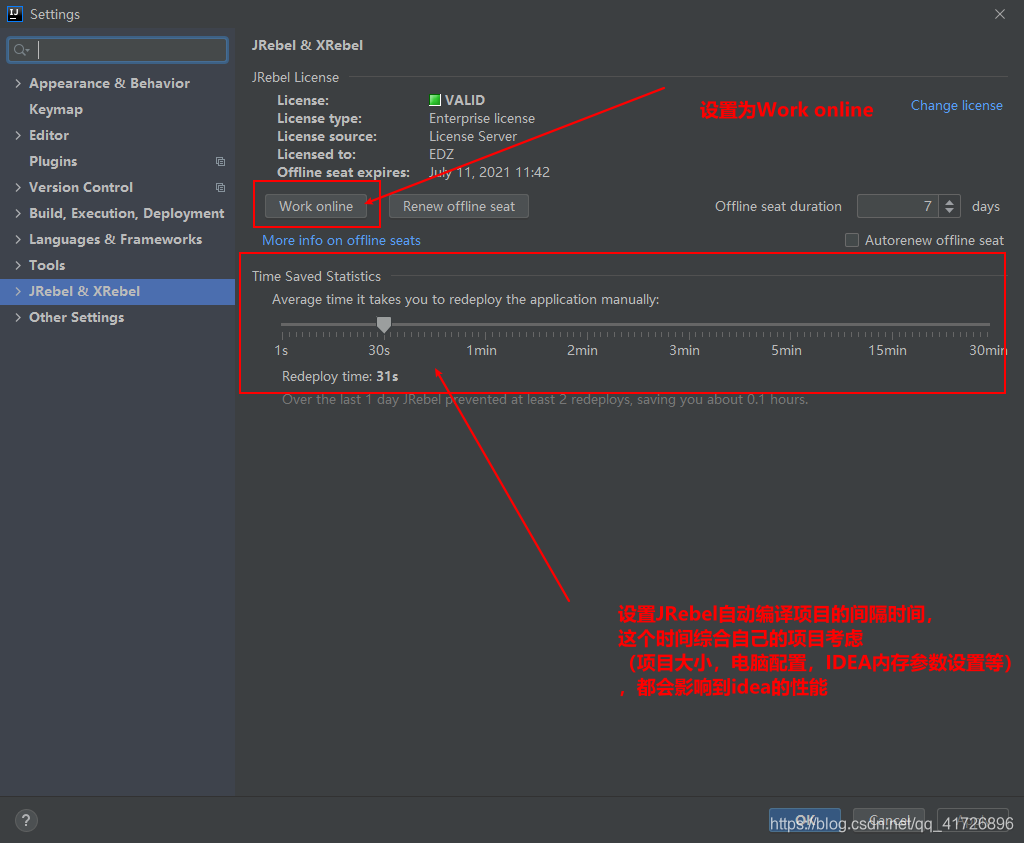
Task: Click the 'Redeploy time: 31s' text
Action: (340, 376)
